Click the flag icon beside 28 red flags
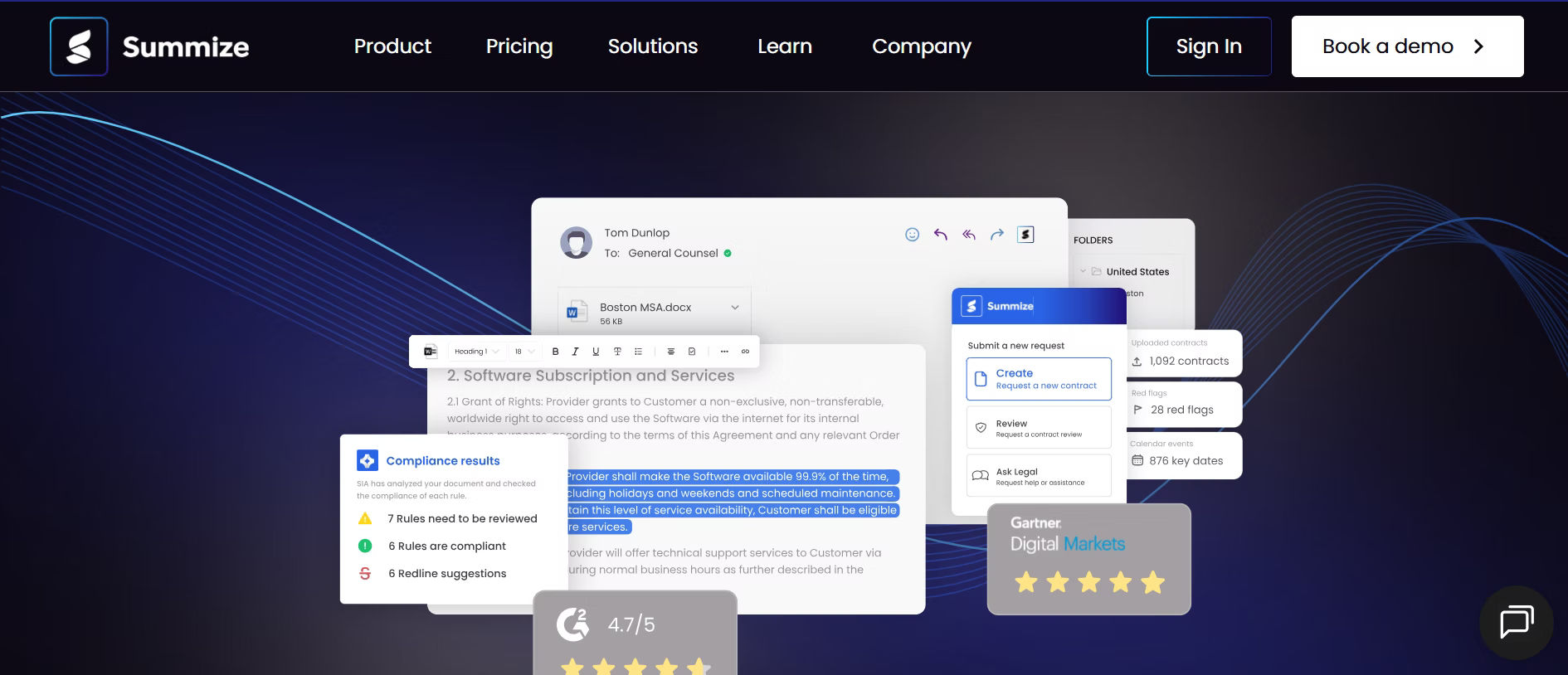Viewport: 1568px width, 675px height. [x=1138, y=410]
